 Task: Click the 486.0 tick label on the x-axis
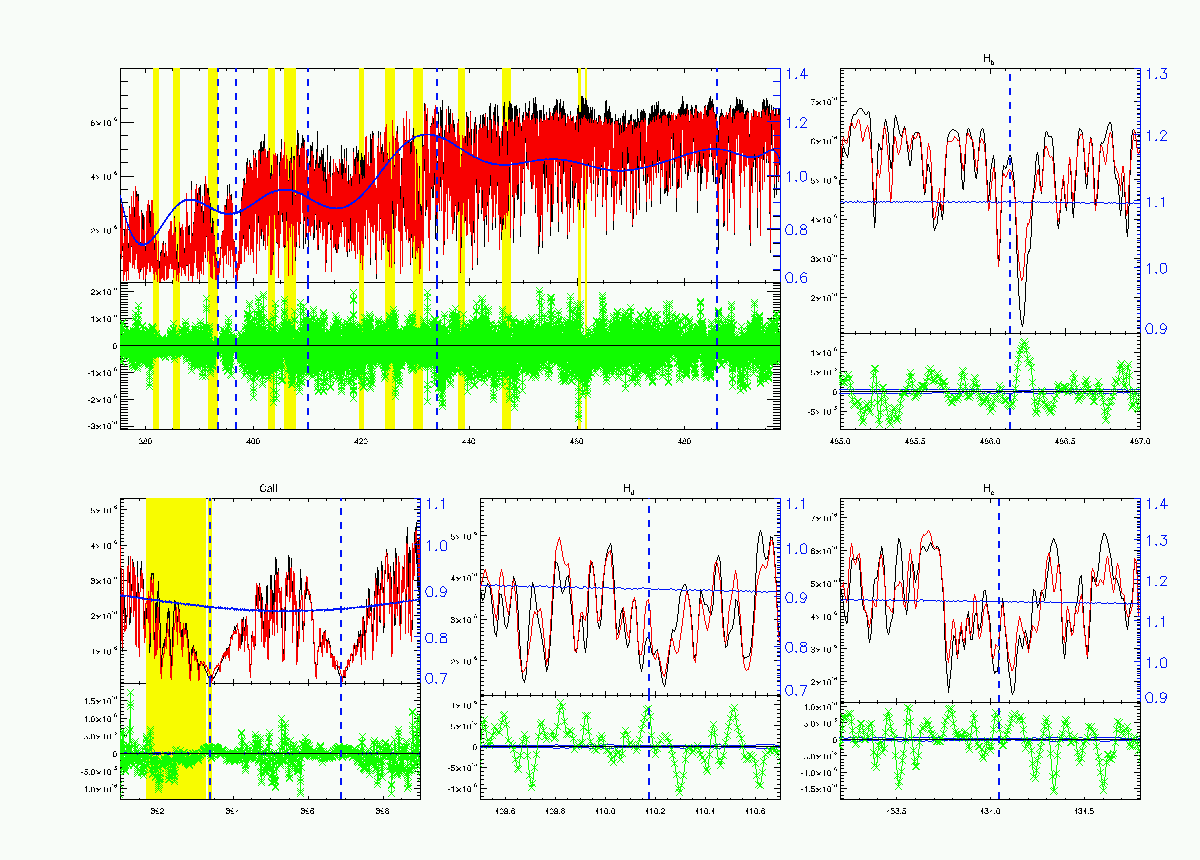pyautogui.click(x=989, y=439)
